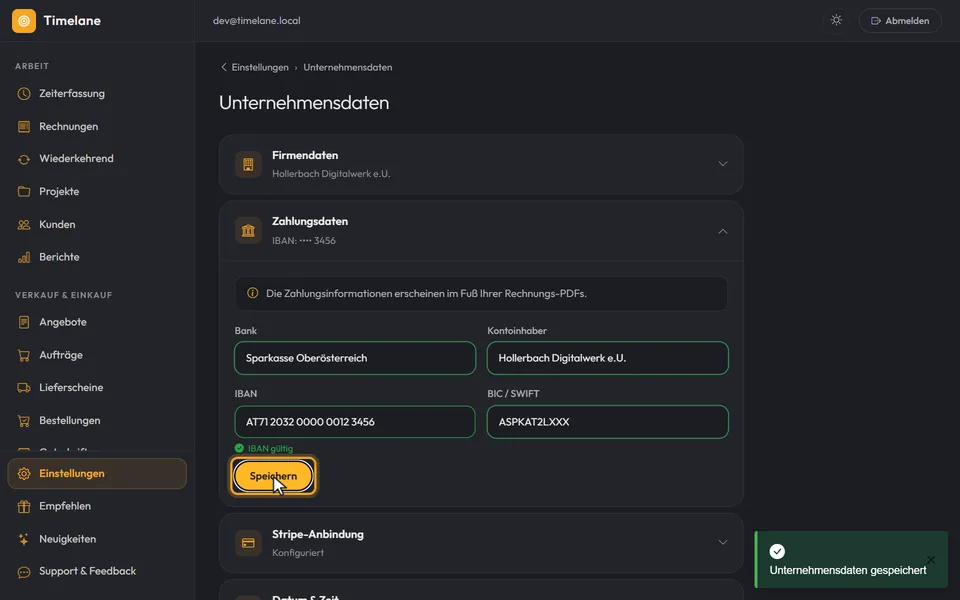The height and width of the screenshot is (600, 960).
Task: Click the Stripe-Anbindung credit card icon
Action: [248, 543]
